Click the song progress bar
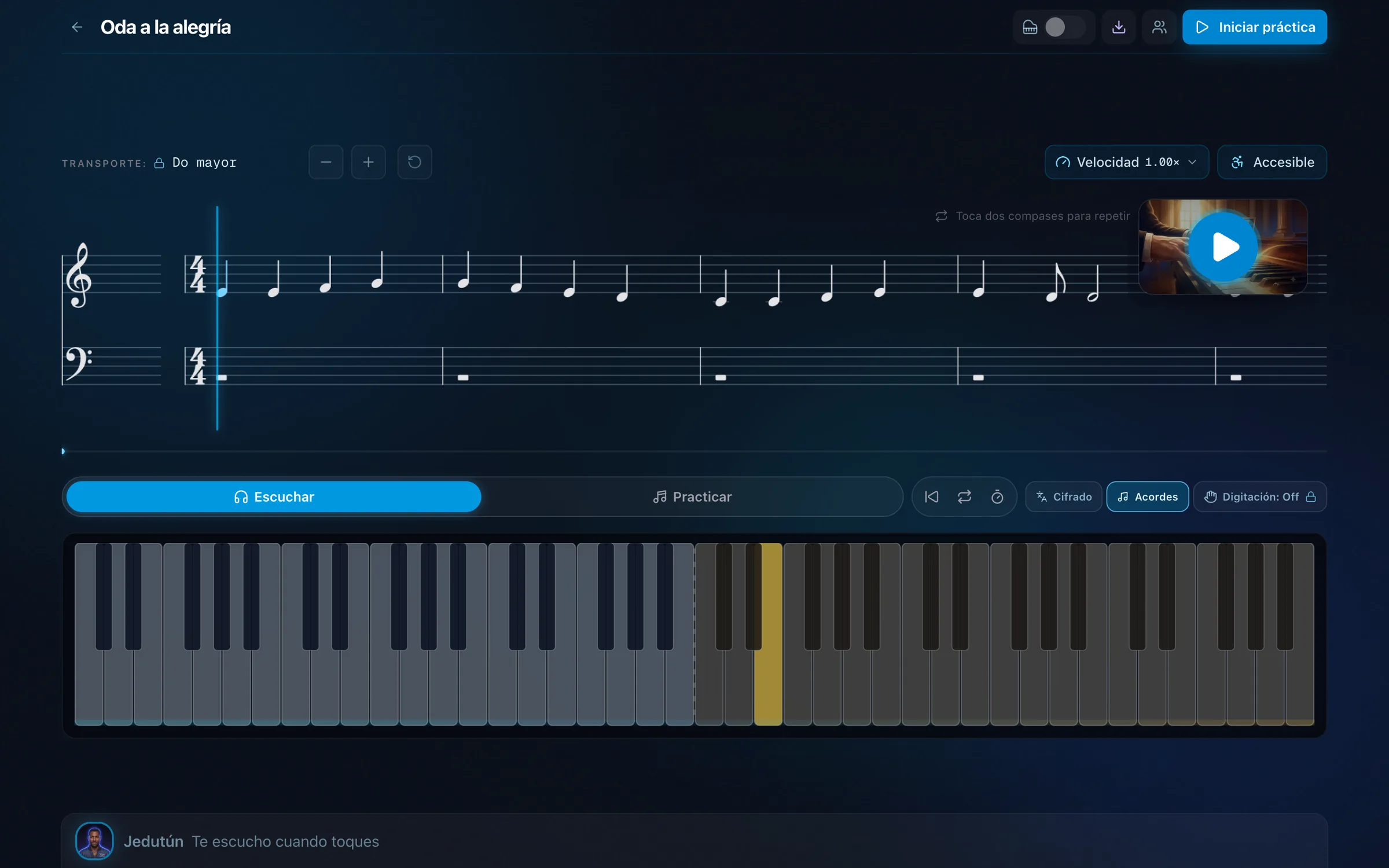The image size is (1389, 868). 694,451
